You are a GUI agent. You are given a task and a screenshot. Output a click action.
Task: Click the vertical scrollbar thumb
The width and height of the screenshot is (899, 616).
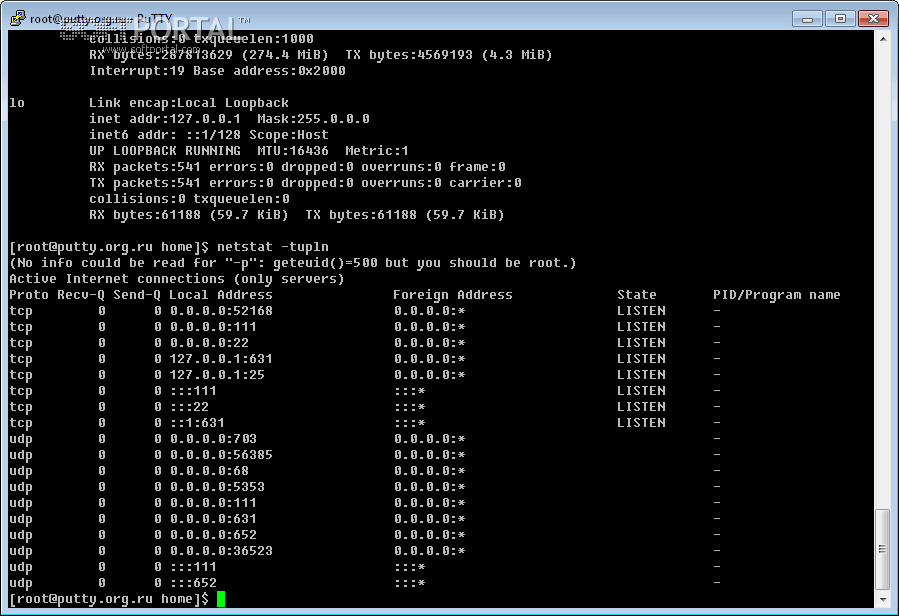pos(883,549)
